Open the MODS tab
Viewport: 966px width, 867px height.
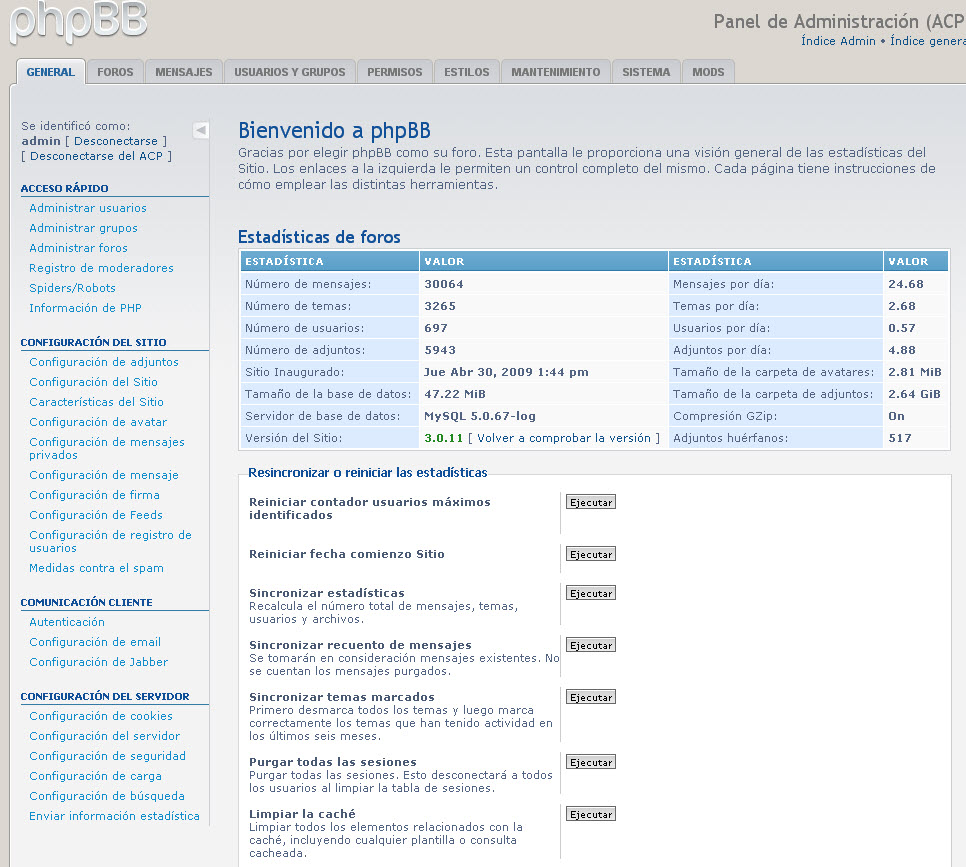click(x=708, y=71)
